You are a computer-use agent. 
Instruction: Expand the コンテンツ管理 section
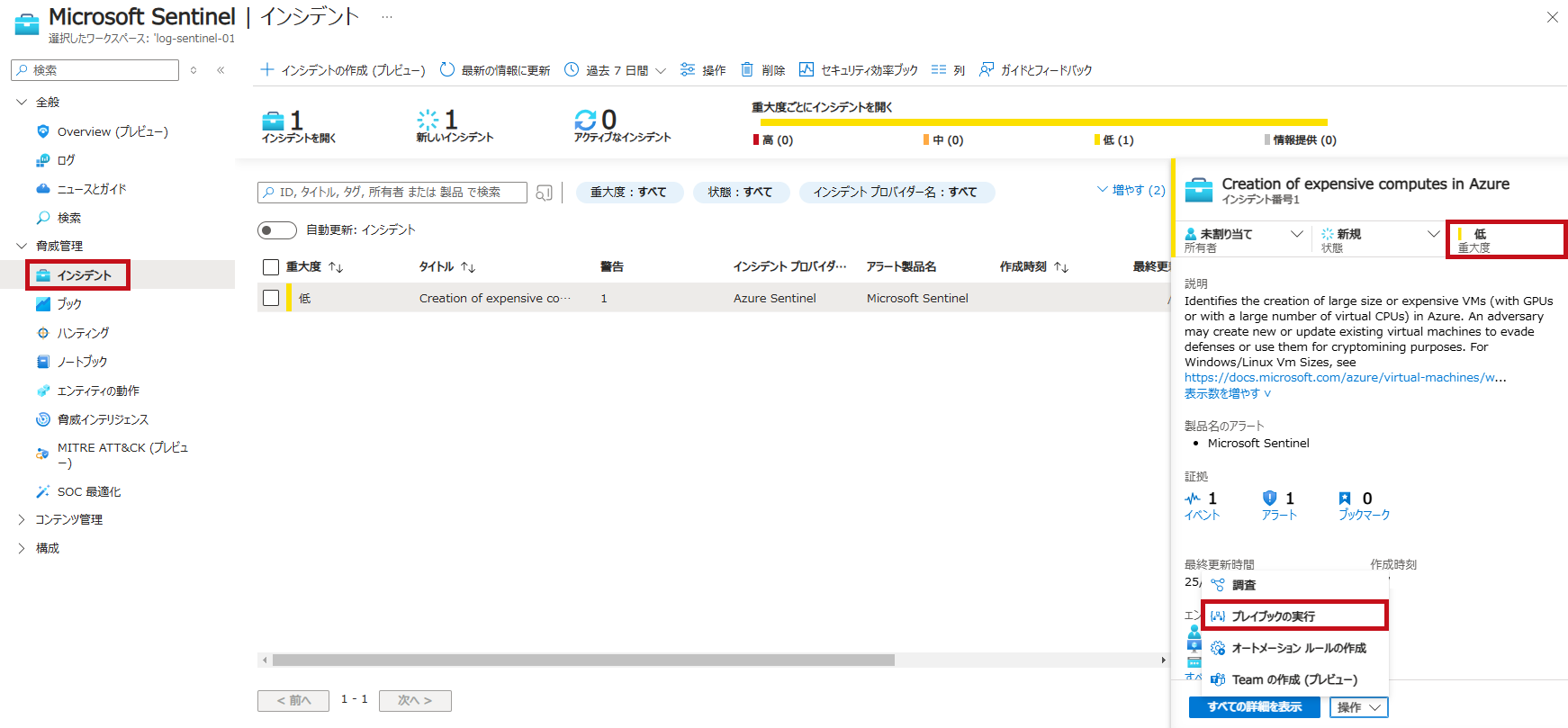22,519
